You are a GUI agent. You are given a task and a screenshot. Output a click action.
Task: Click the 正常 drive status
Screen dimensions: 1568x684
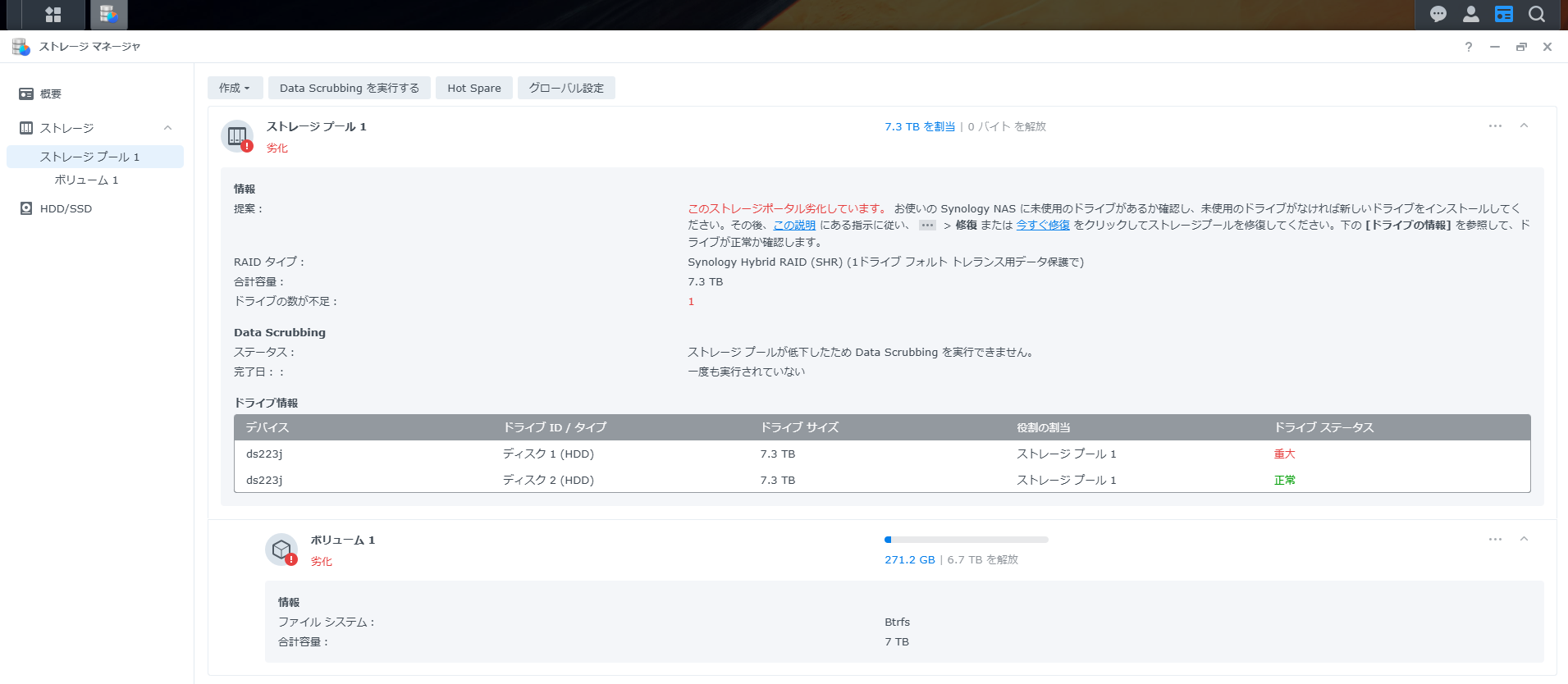[1284, 480]
